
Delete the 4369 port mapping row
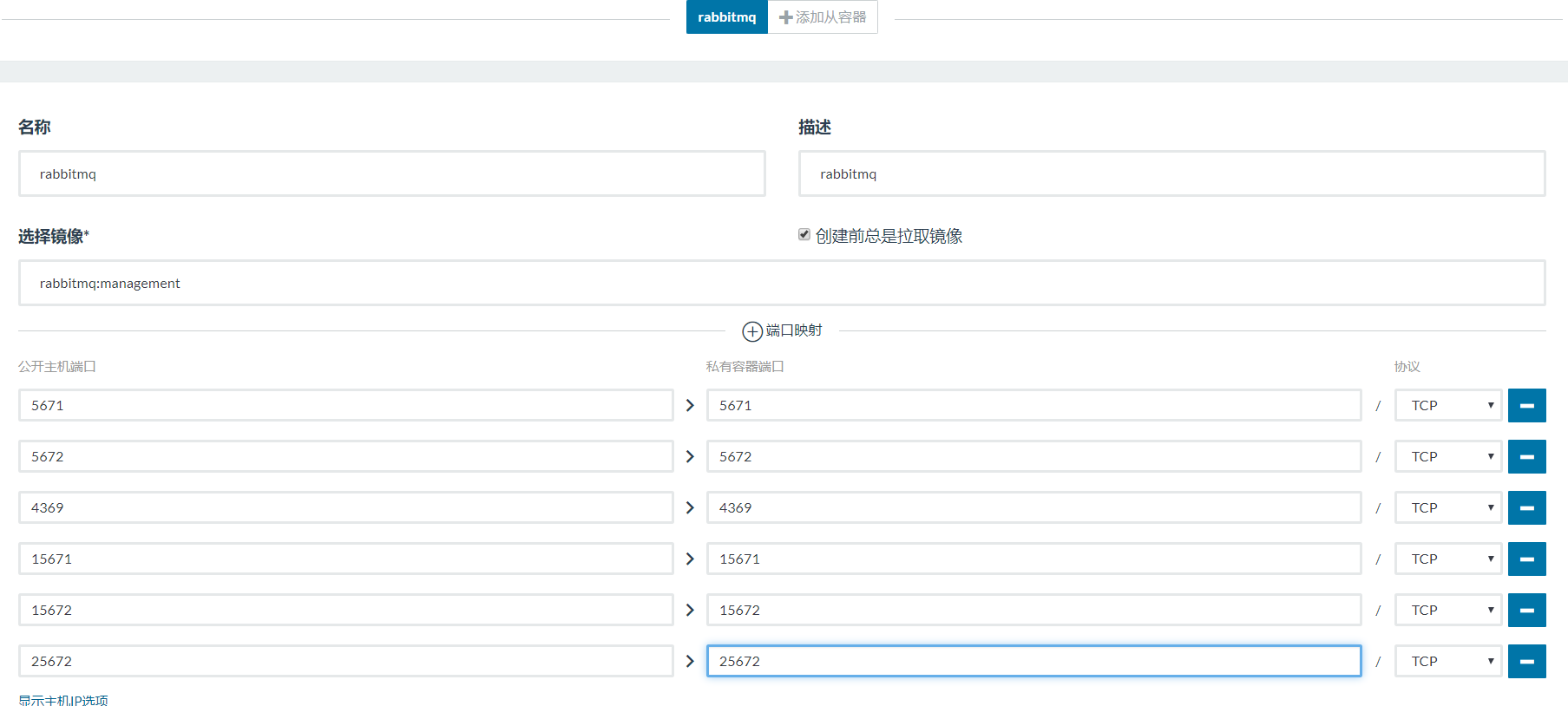(1526, 507)
